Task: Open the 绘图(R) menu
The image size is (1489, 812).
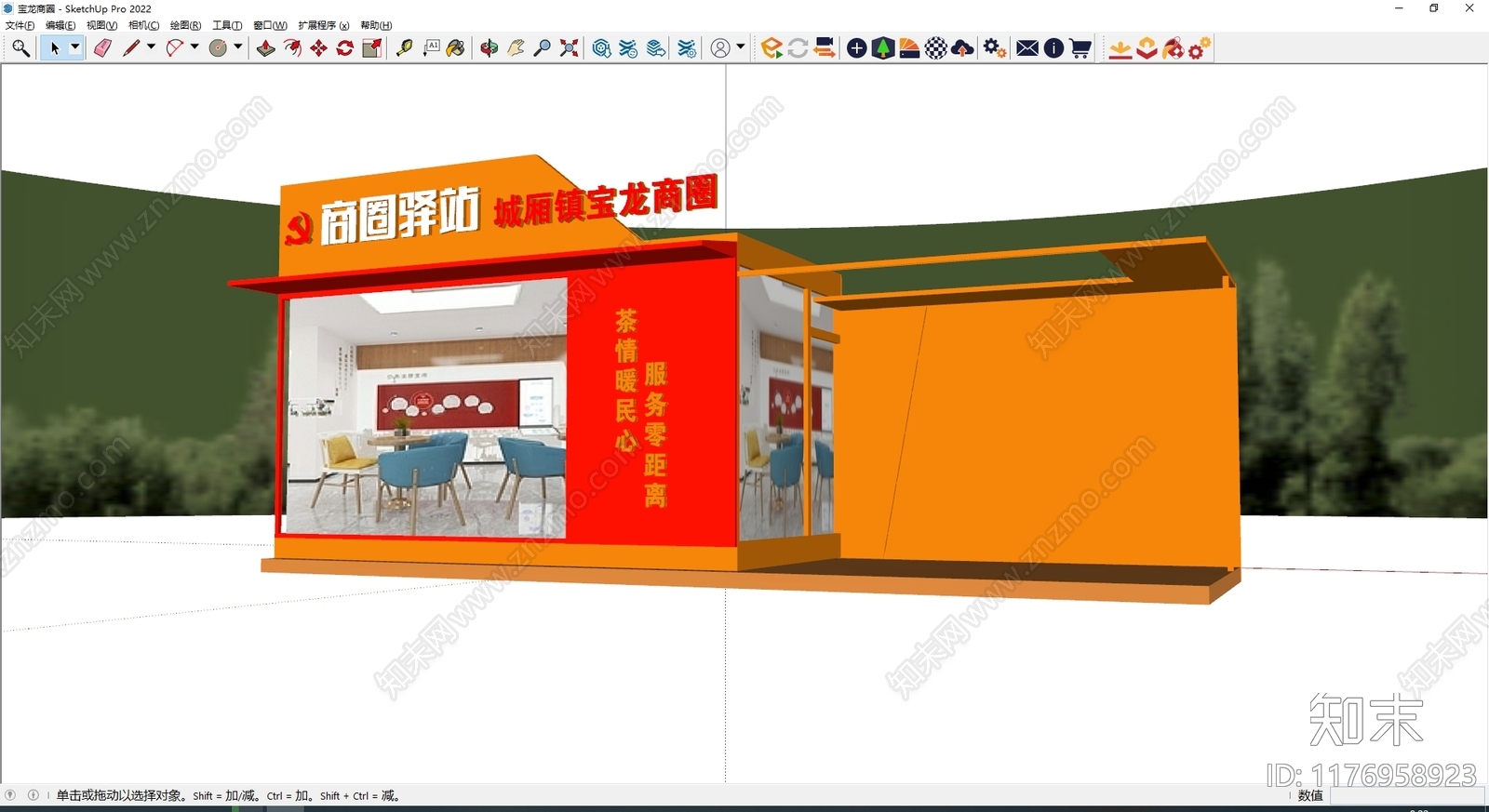Action: click(x=185, y=26)
